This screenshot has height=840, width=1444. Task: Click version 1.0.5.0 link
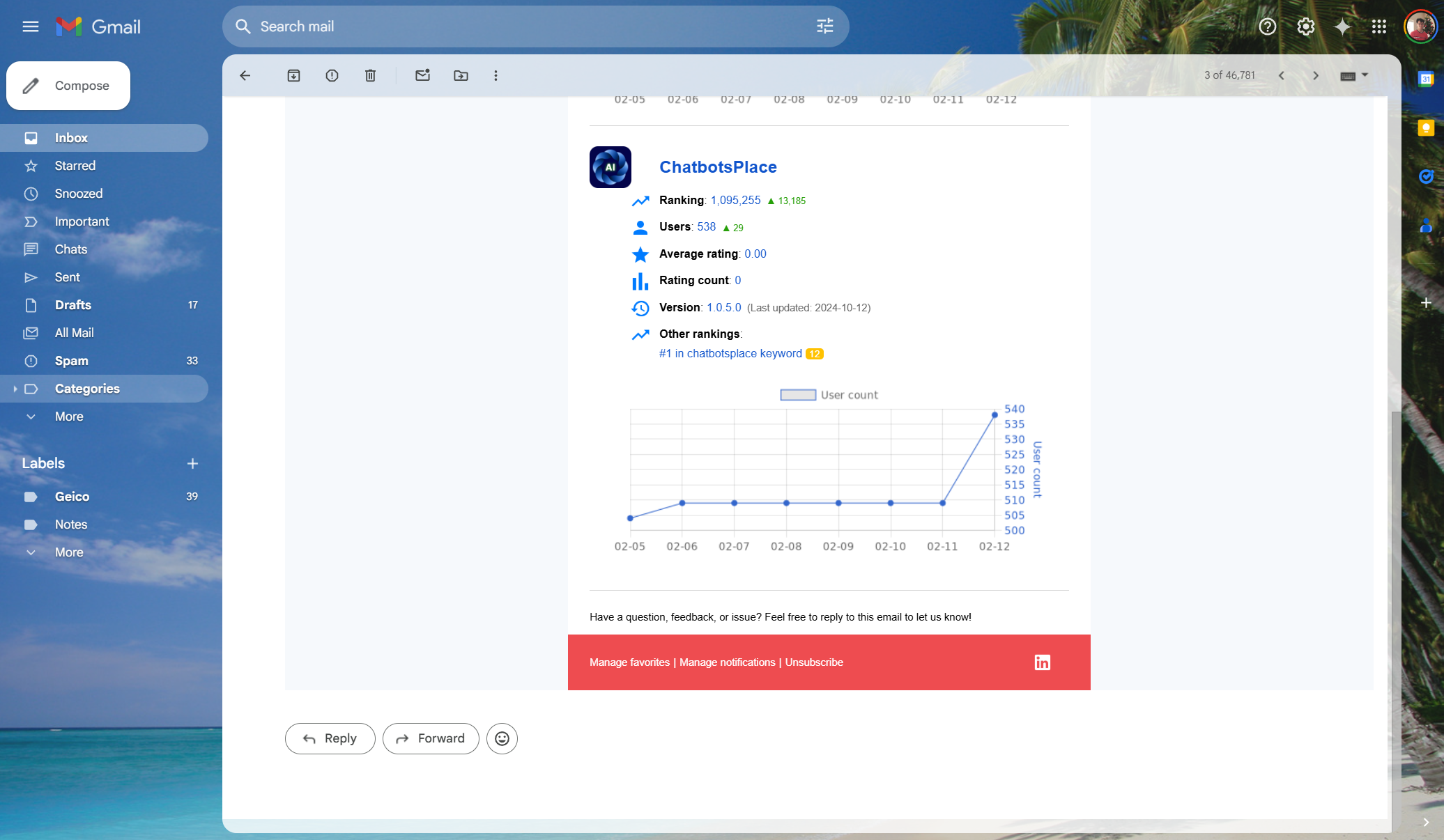[724, 308]
